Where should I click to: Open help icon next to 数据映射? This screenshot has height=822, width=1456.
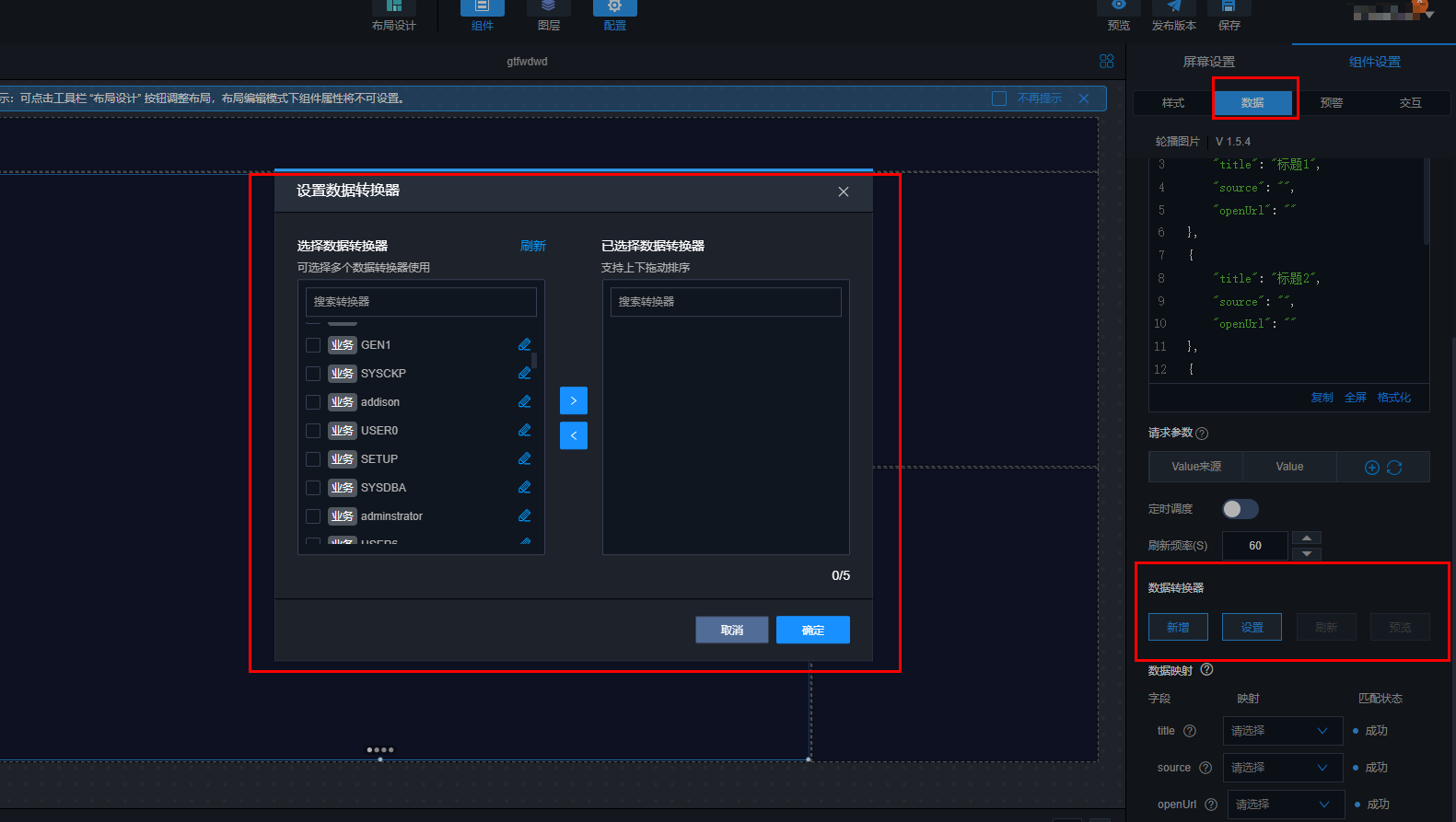click(1206, 670)
